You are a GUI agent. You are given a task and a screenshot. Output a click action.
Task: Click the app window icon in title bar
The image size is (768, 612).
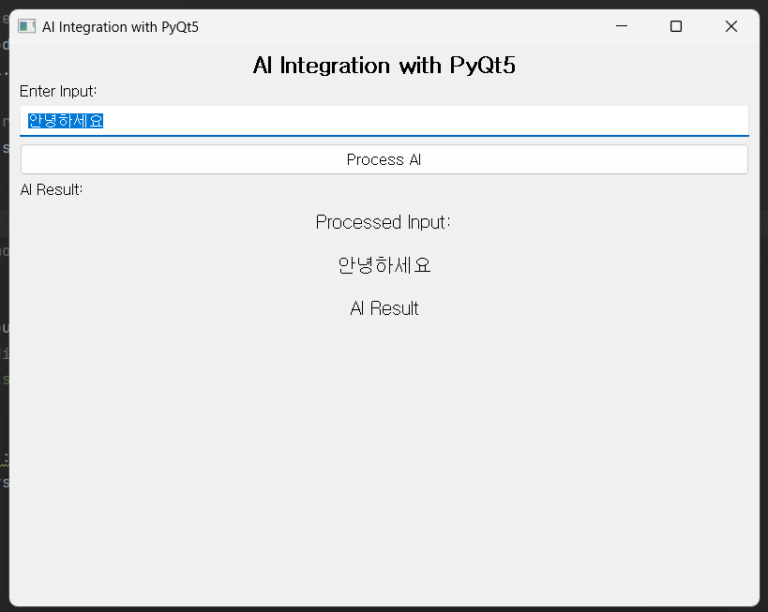coord(27,27)
